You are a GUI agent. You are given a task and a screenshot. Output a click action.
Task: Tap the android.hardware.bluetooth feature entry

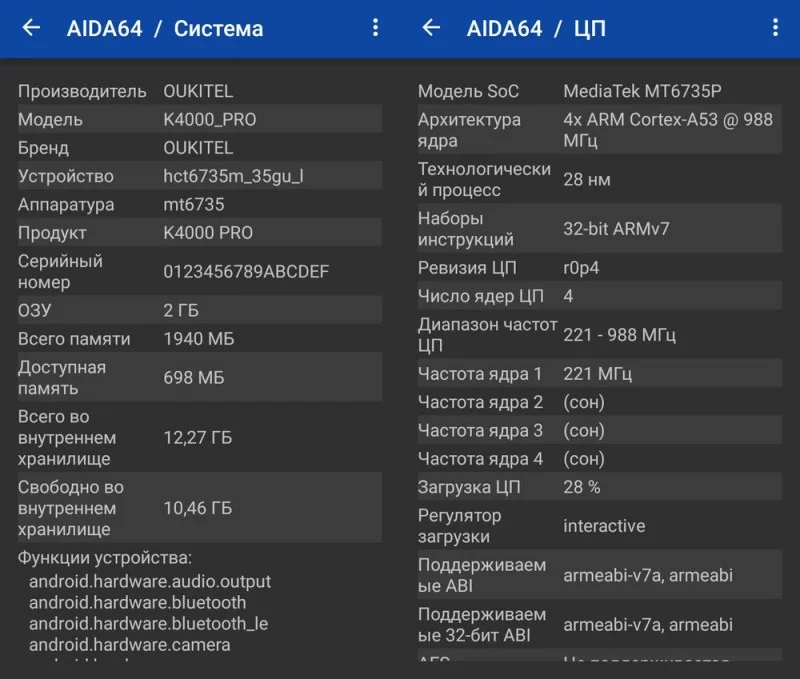(137, 602)
